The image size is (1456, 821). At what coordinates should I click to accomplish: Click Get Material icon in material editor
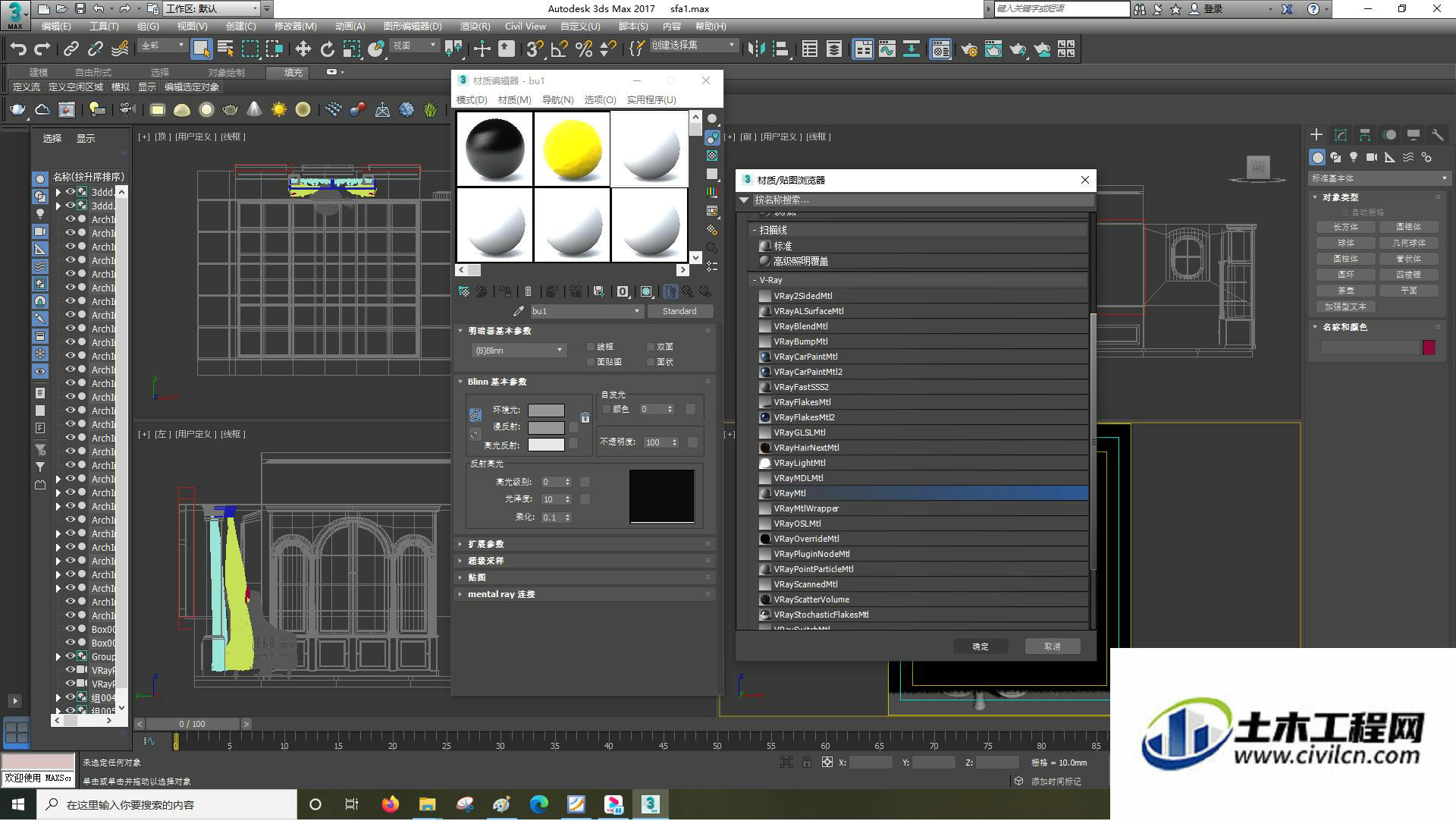click(x=464, y=291)
